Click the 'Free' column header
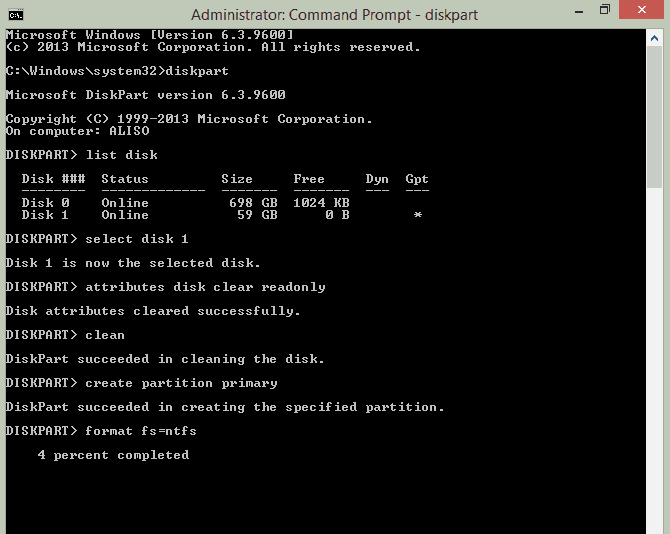The width and height of the screenshot is (670, 534). 309,179
